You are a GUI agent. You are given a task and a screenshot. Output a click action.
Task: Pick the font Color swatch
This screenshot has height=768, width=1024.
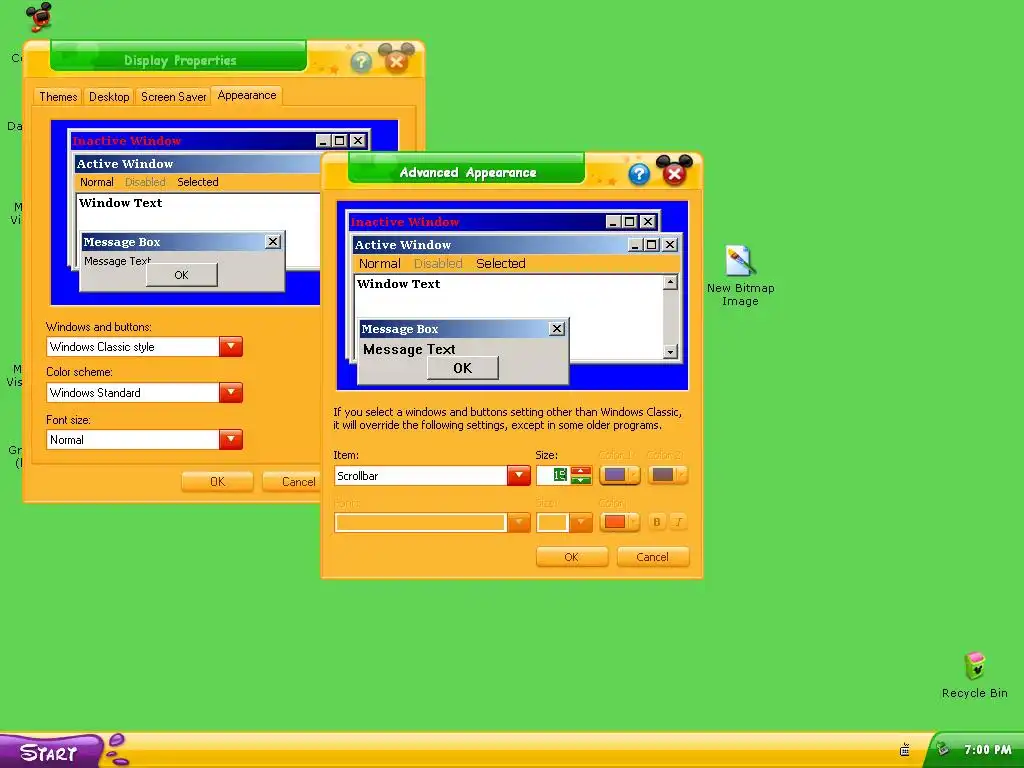click(619, 522)
